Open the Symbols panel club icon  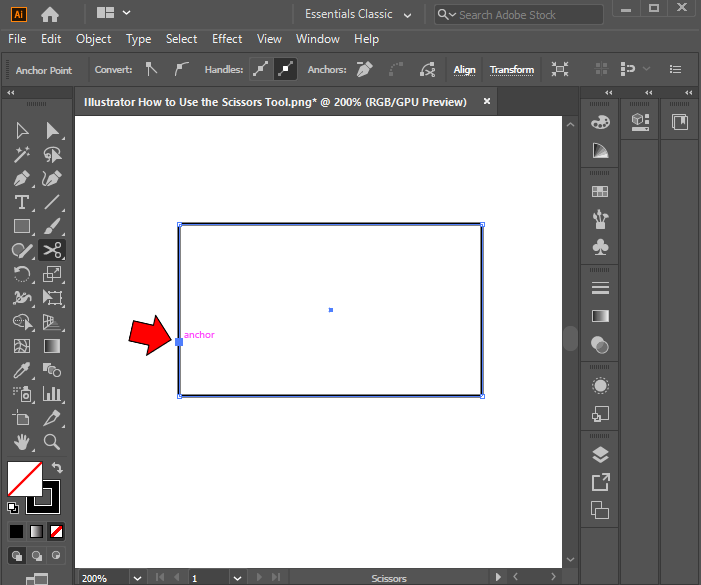600,246
